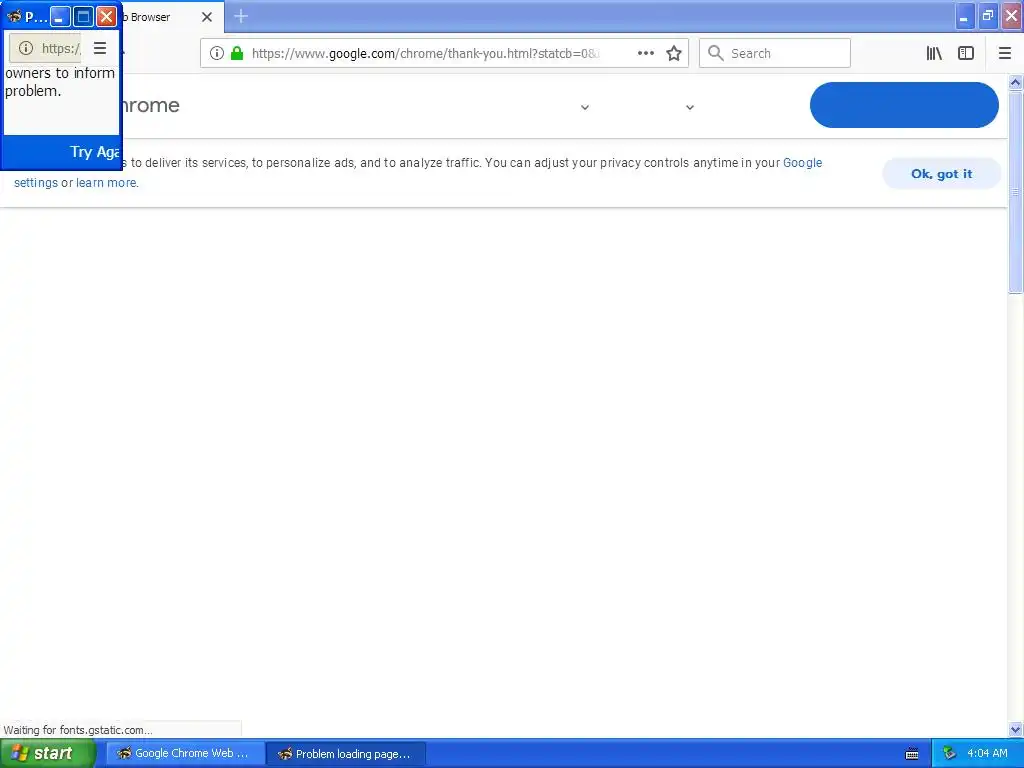Open the learn more link
The height and width of the screenshot is (768, 1024).
pos(106,183)
